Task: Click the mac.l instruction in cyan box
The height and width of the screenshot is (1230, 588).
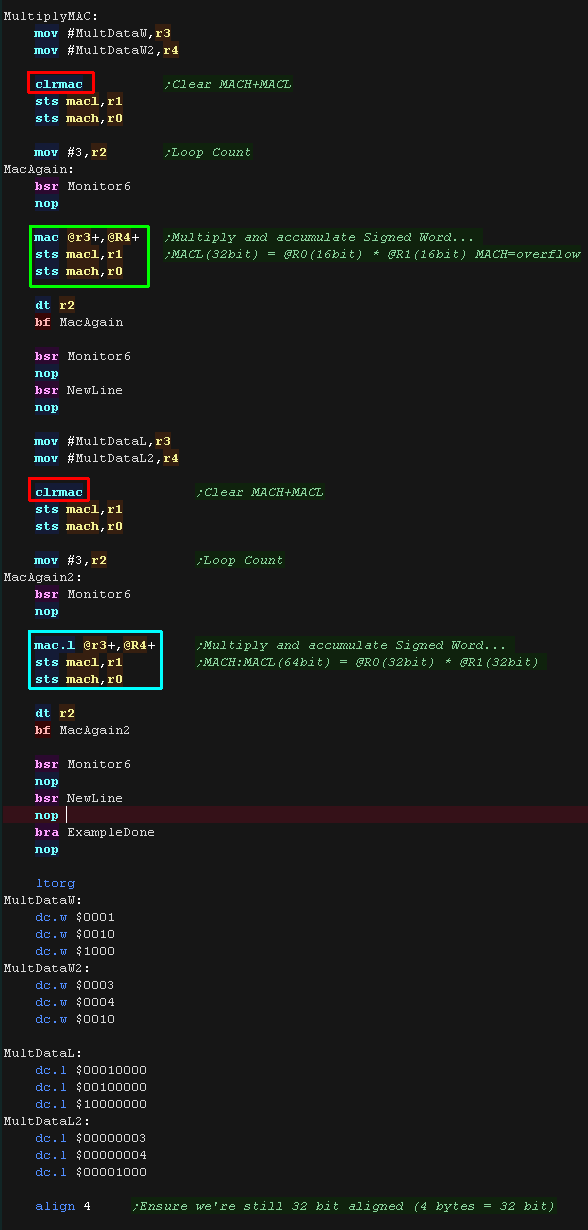Action: tap(95, 645)
